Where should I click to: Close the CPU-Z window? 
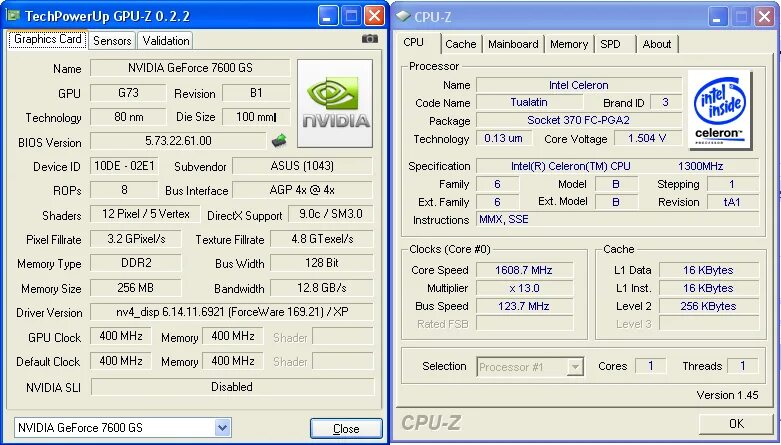764,17
